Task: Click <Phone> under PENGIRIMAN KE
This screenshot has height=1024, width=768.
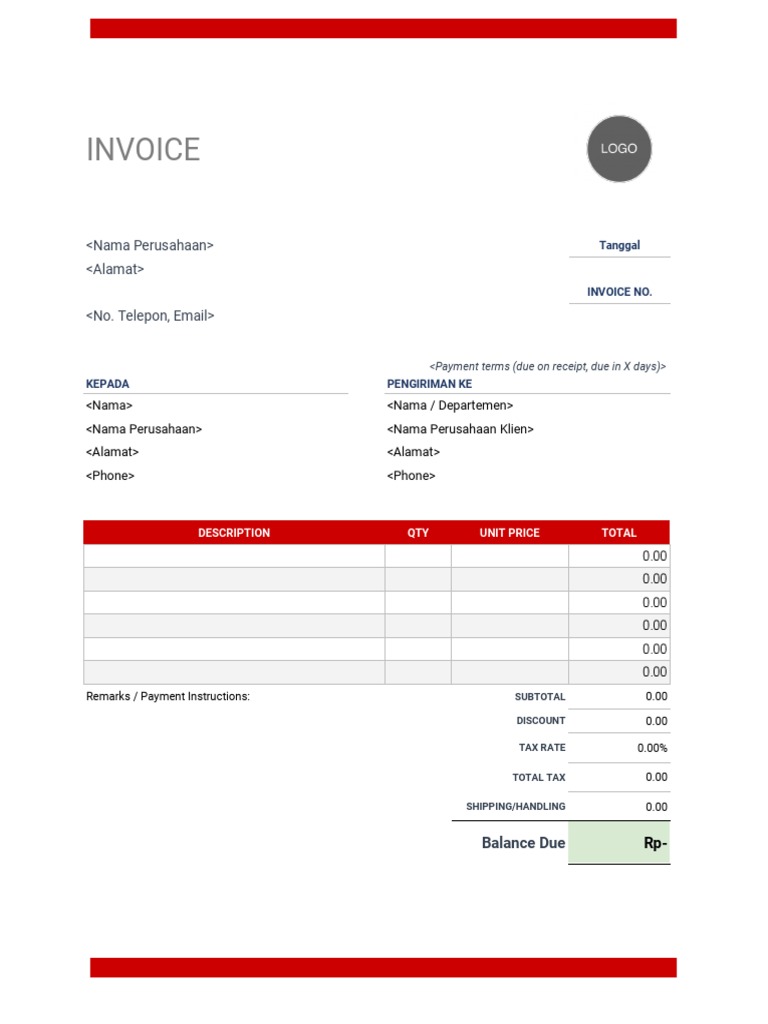Action: tap(411, 475)
